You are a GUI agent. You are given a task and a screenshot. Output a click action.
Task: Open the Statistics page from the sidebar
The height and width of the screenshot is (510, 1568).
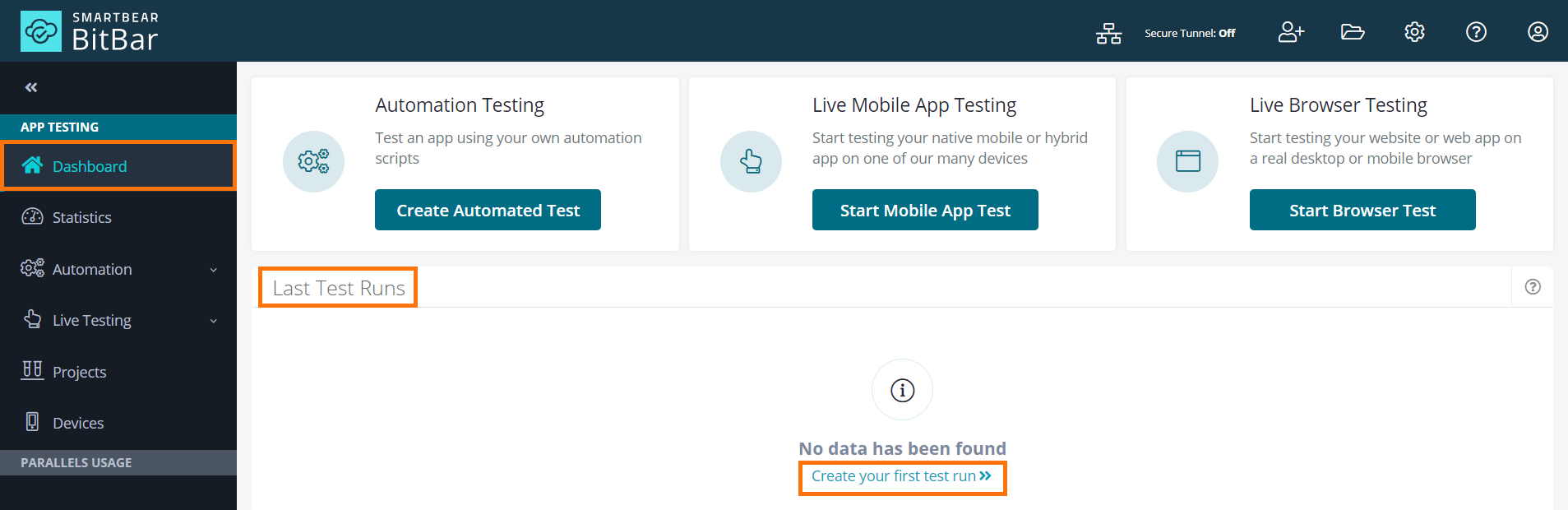[x=81, y=216]
